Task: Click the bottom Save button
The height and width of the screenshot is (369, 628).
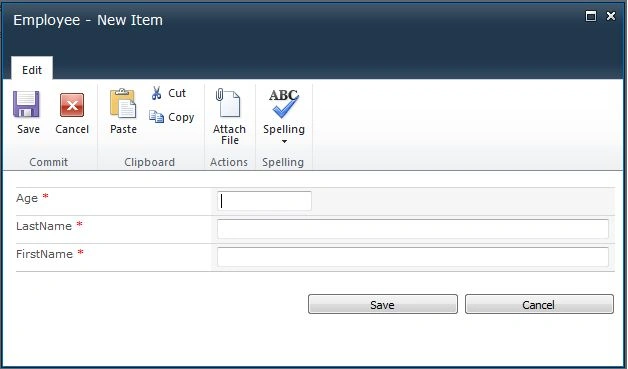Action: coord(382,304)
